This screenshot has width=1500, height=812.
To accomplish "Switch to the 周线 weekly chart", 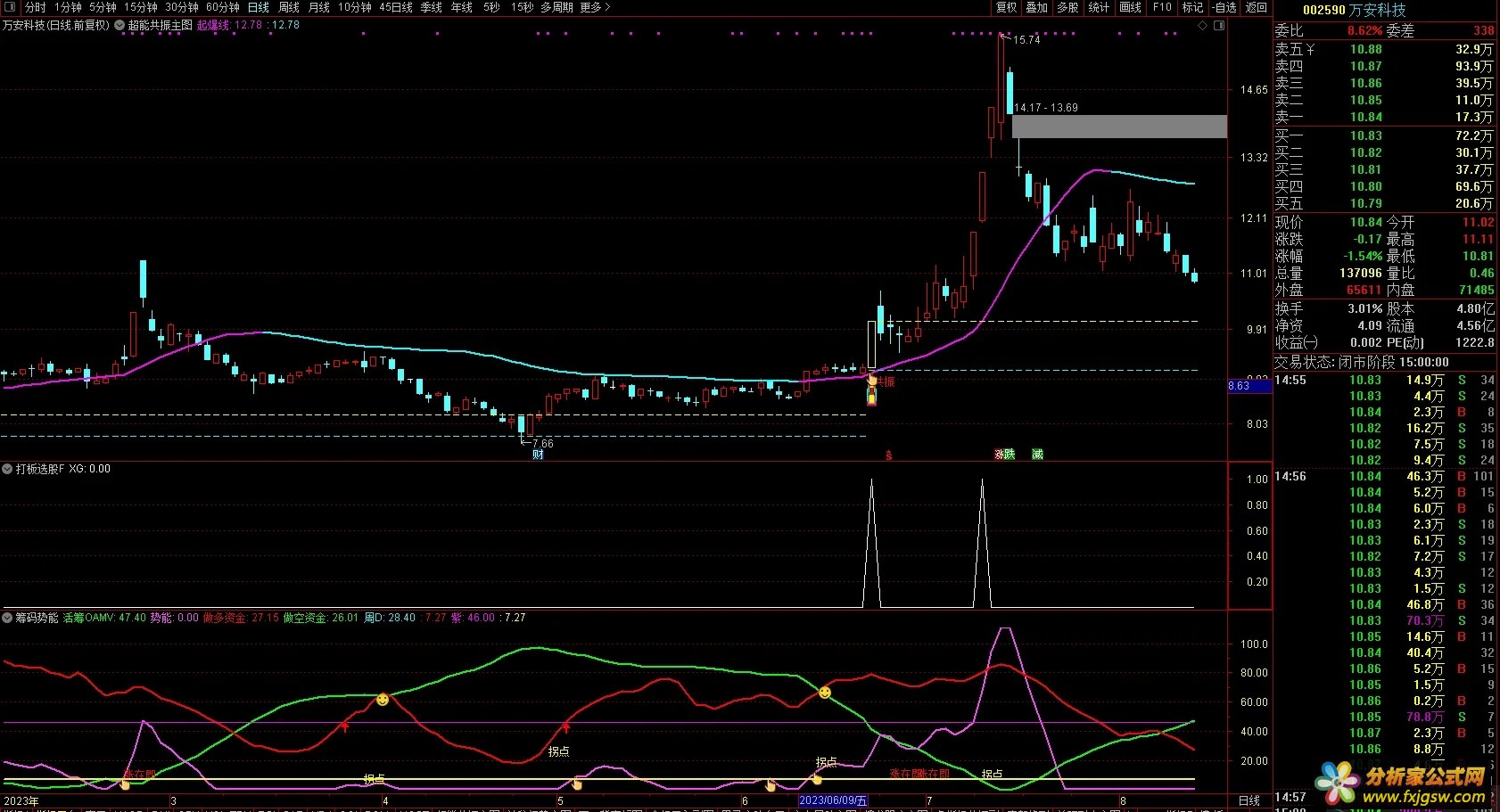I will pos(289,7).
